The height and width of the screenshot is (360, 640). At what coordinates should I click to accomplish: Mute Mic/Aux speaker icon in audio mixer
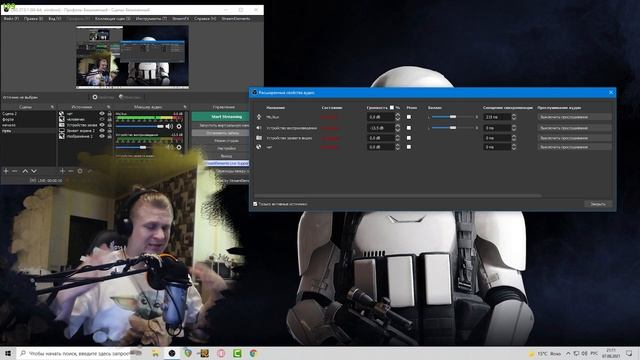pyautogui.click(x=169, y=127)
